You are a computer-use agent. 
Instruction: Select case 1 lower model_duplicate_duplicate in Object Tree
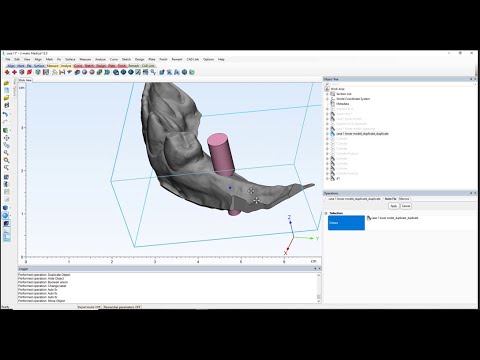362,134
